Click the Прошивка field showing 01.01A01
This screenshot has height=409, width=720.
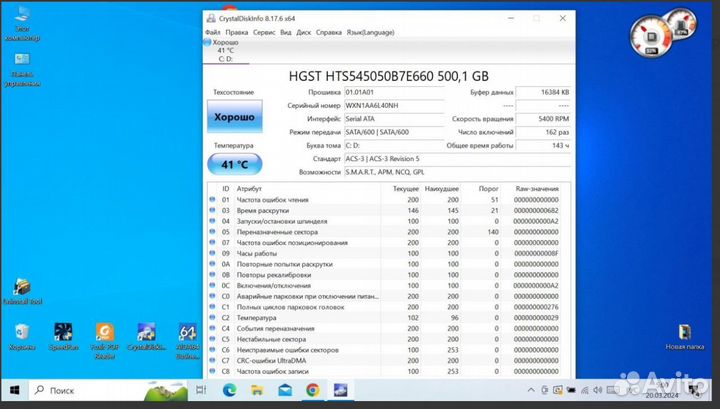pyautogui.click(x=394, y=92)
